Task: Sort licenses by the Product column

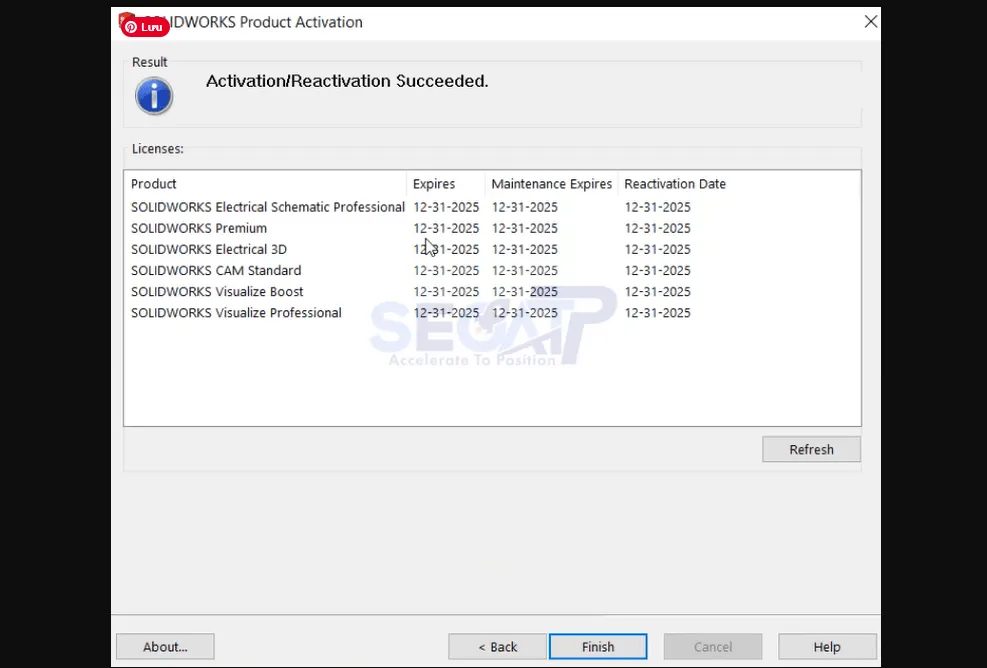Action: [x=153, y=184]
